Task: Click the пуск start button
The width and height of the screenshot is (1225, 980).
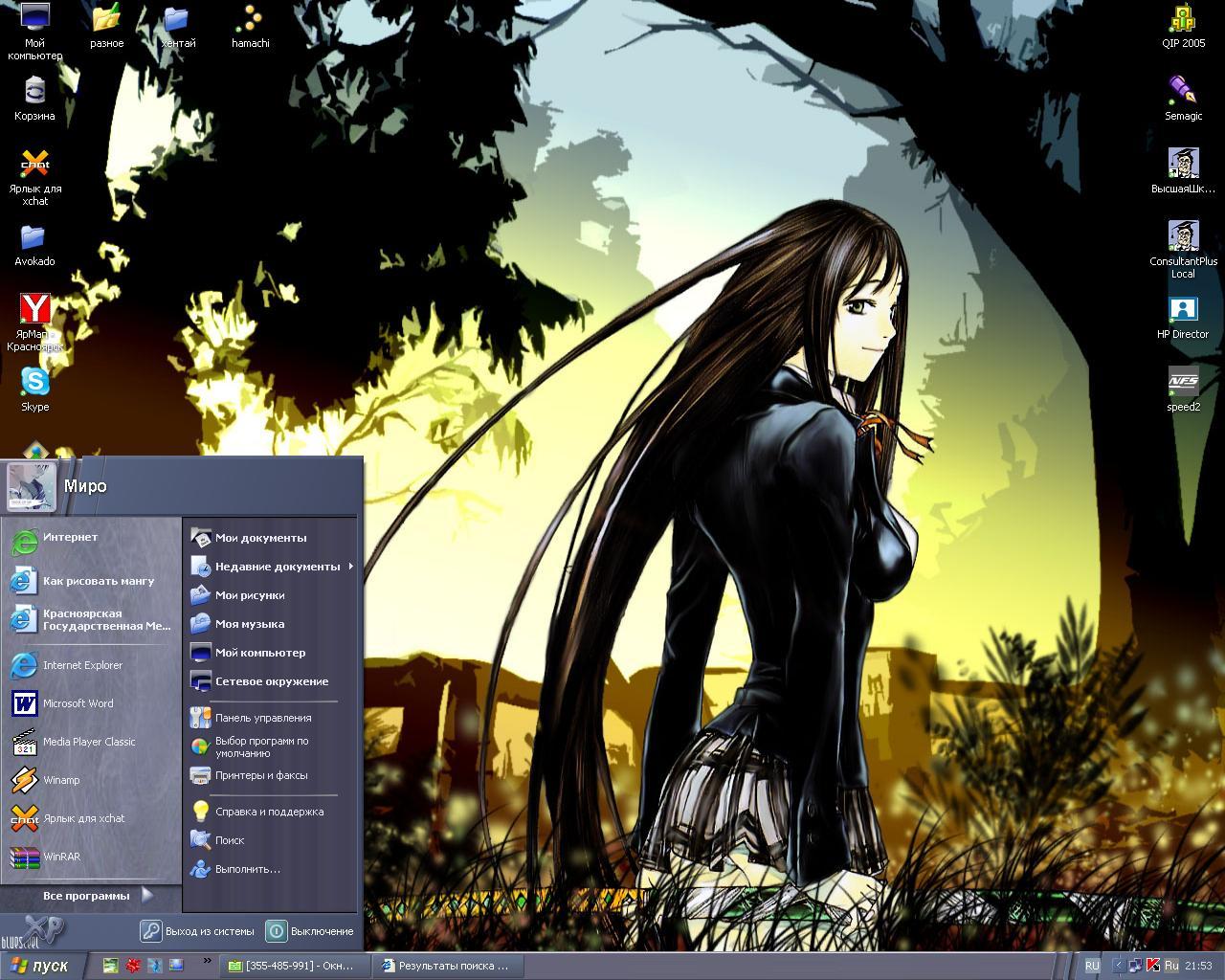Action: pyautogui.click(x=42, y=966)
